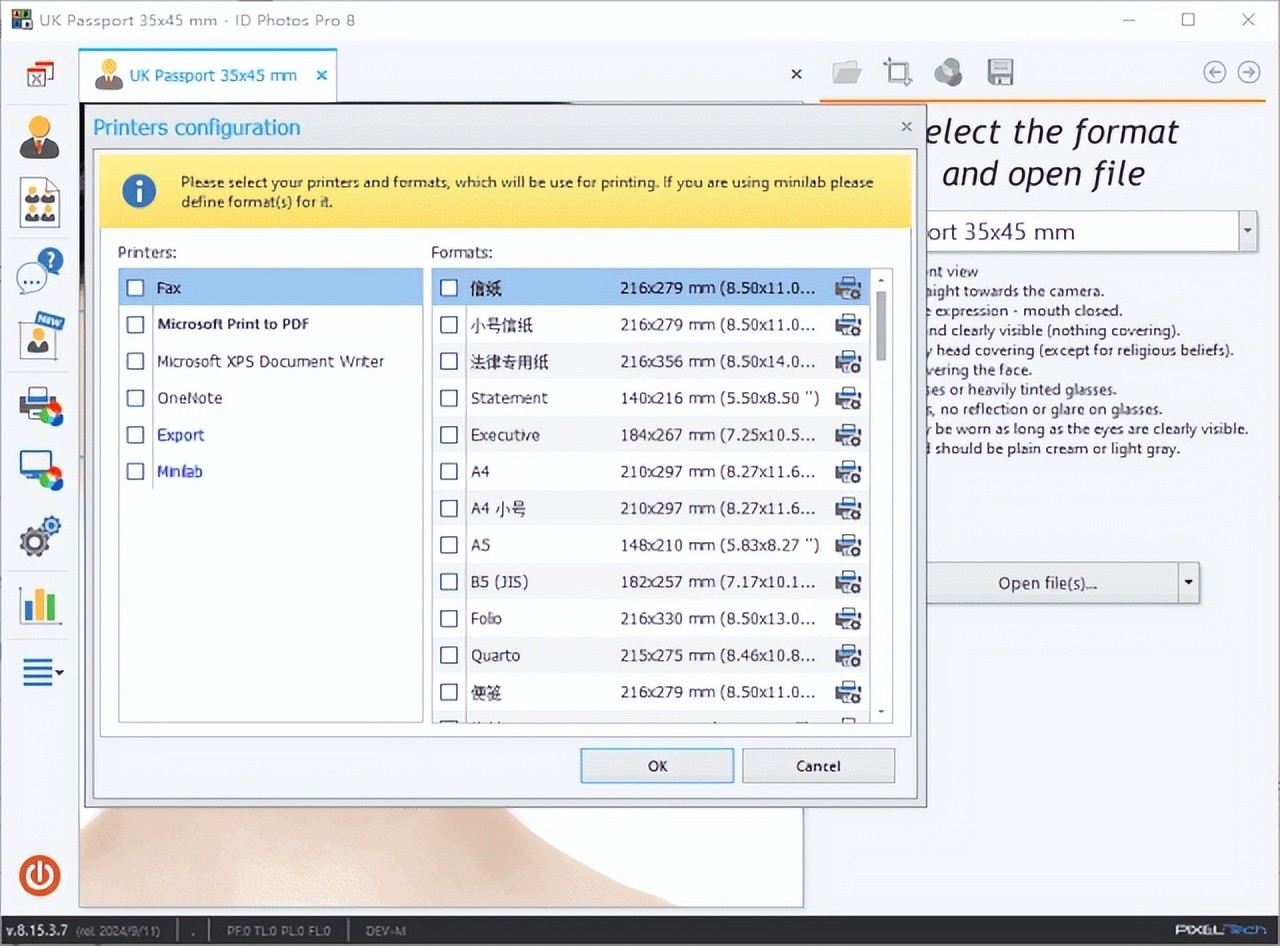The height and width of the screenshot is (946, 1280).
Task: Enable the OneNote printer checkbox
Action: (135, 398)
